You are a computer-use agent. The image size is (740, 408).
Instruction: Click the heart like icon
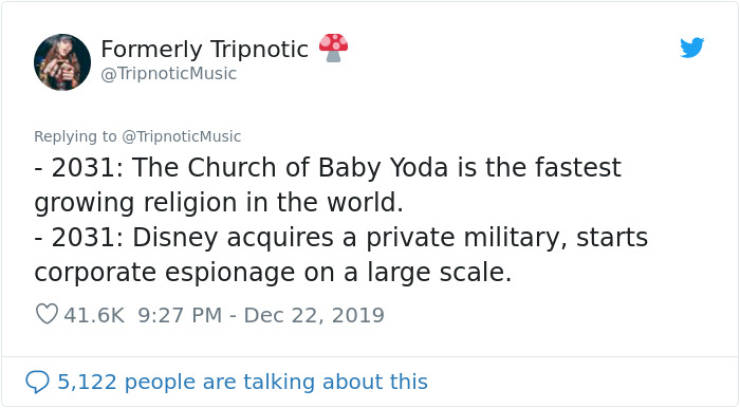(46, 315)
